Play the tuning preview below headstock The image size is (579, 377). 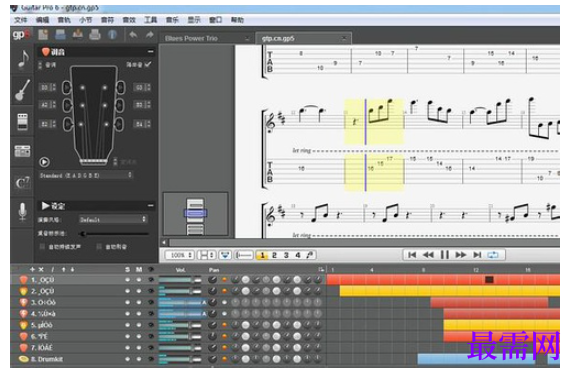pos(44,162)
